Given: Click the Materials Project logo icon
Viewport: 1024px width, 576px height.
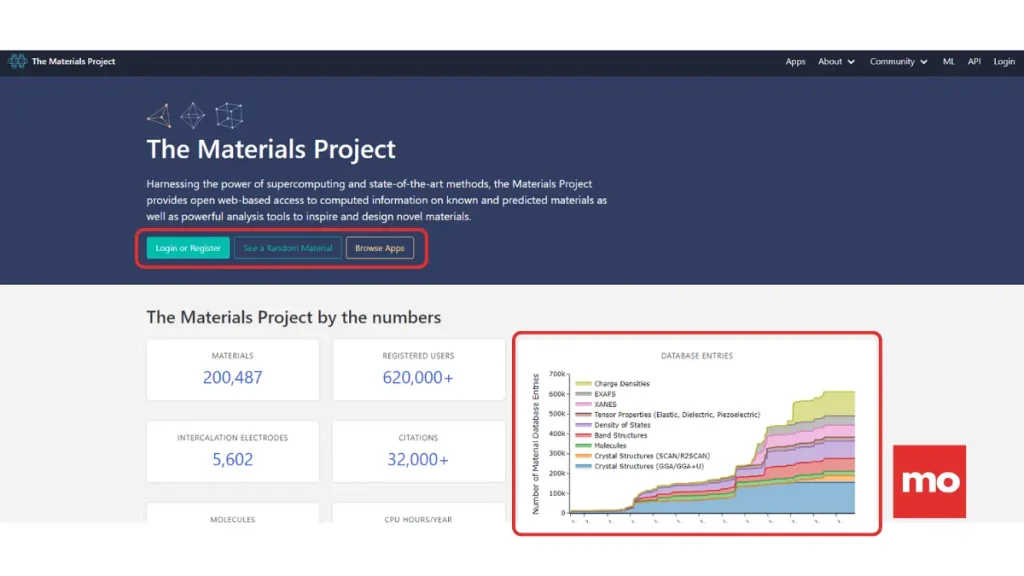Looking at the screenshot, I should click(18, 62).
